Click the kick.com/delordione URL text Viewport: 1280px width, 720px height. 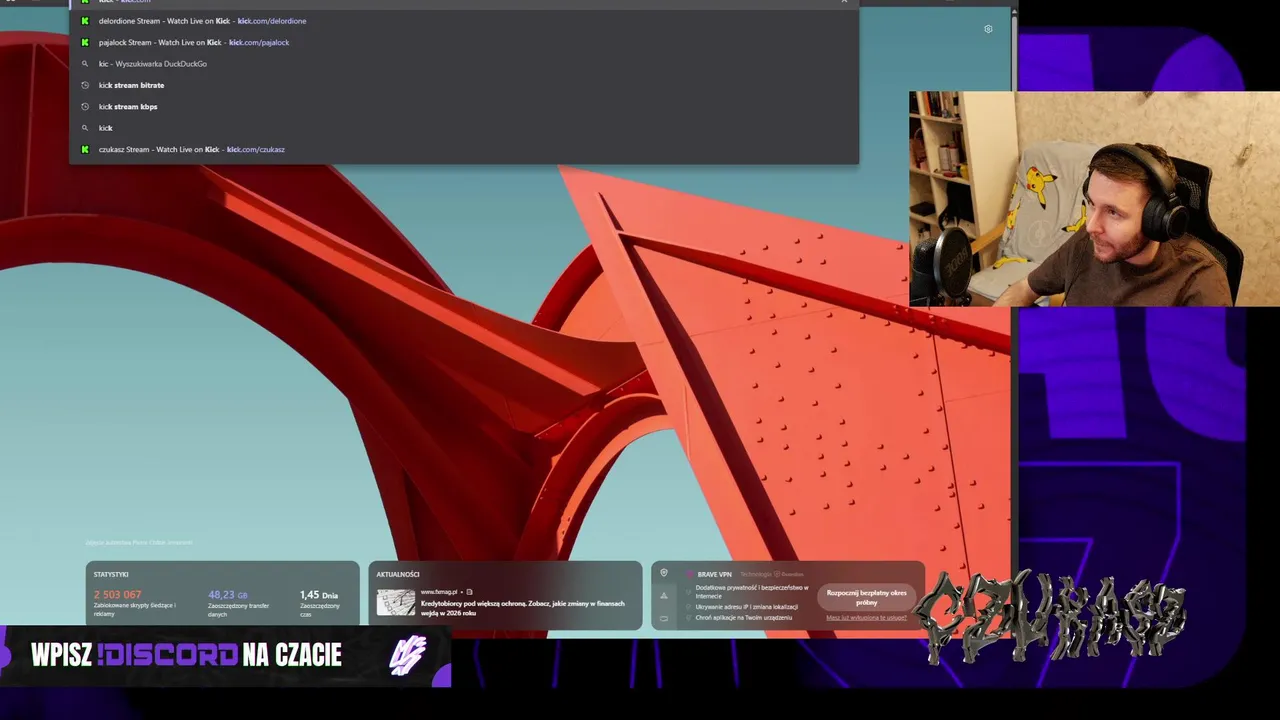[x=272, y=21]
